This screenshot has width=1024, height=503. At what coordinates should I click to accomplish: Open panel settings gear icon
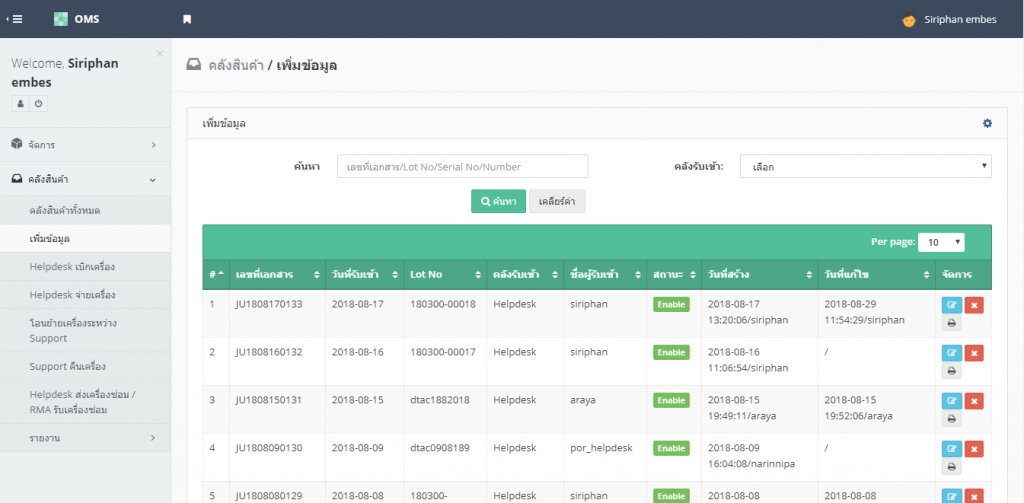coord(987,123)
